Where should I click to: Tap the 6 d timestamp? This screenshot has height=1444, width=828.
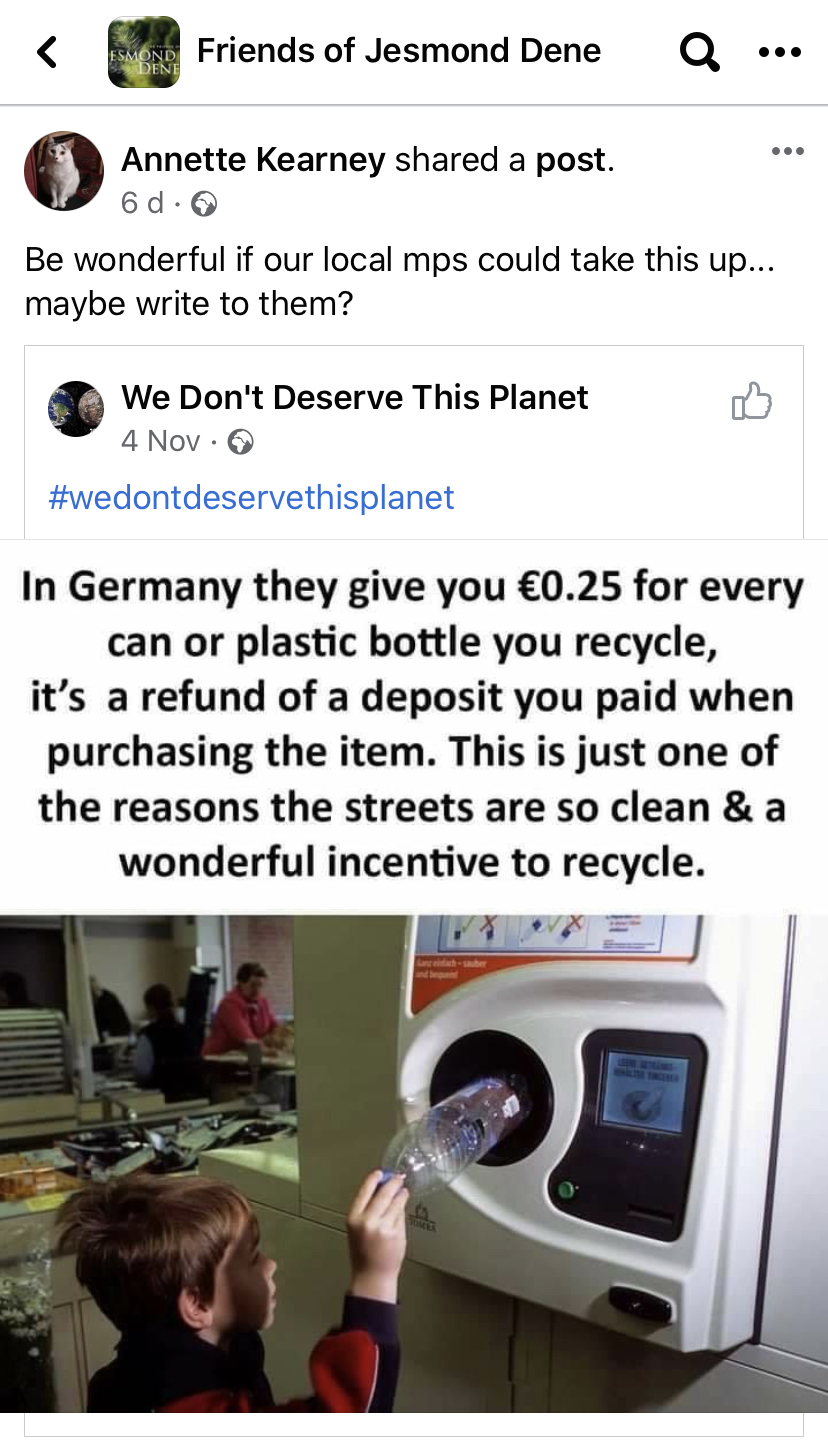(142, 203)
